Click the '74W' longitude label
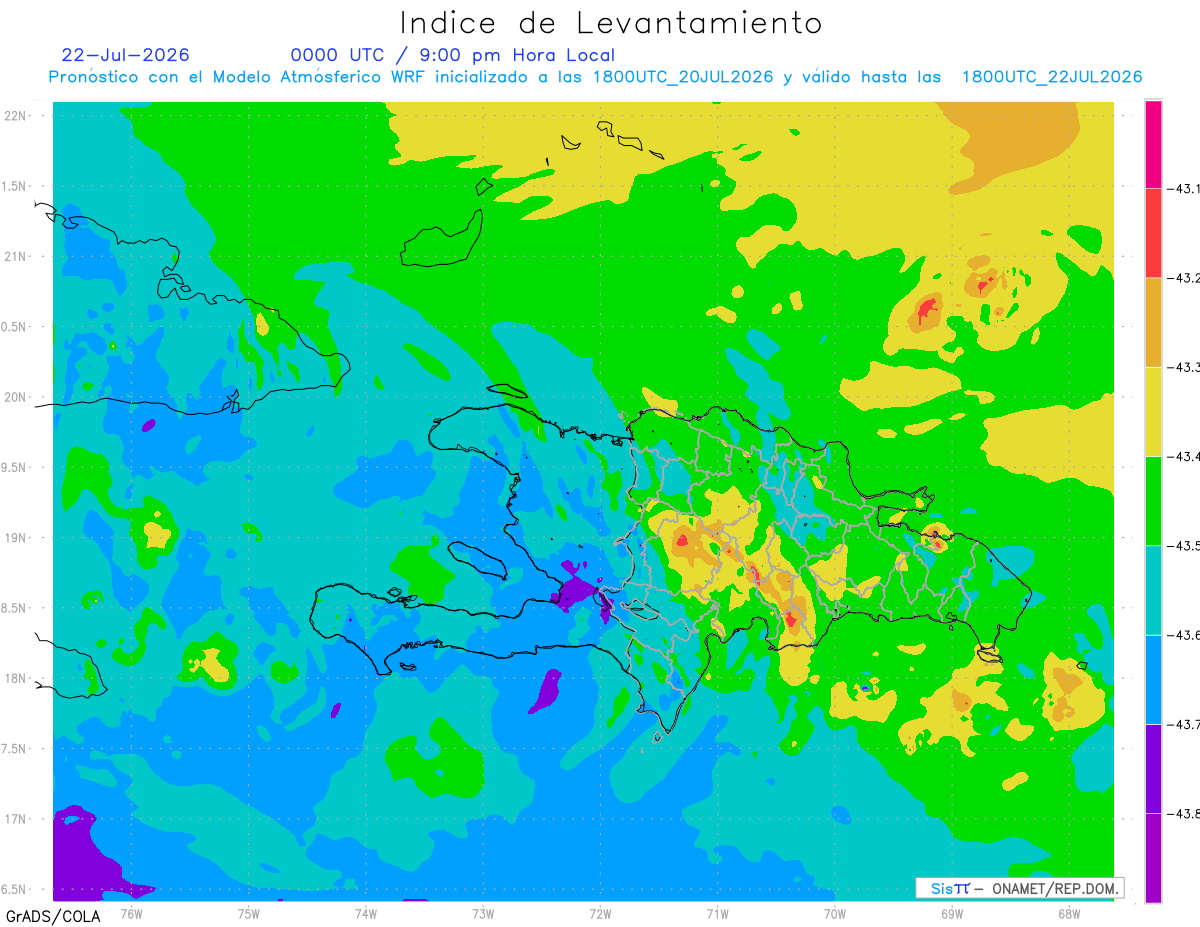The width and height of the screenshot is (1200, 927). coord(365,914)
